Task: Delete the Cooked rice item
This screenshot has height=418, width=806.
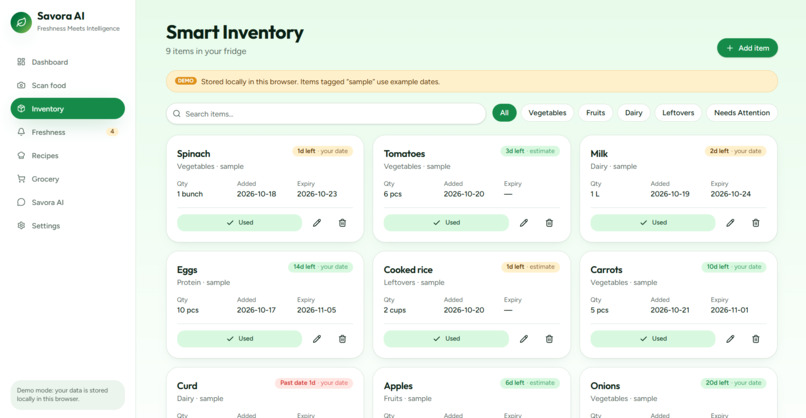Action: tap(549, 339)
